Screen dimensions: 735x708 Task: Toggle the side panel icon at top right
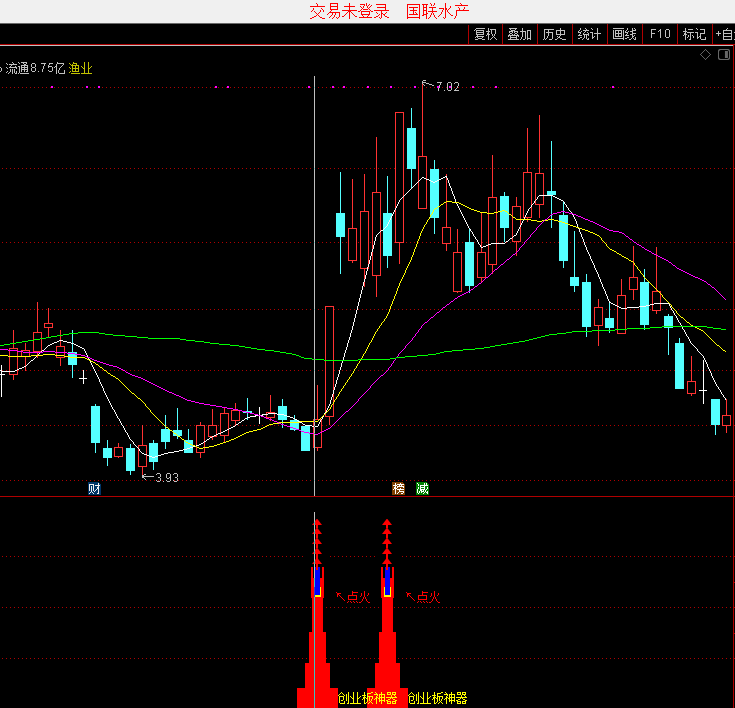tap(724, 55)
